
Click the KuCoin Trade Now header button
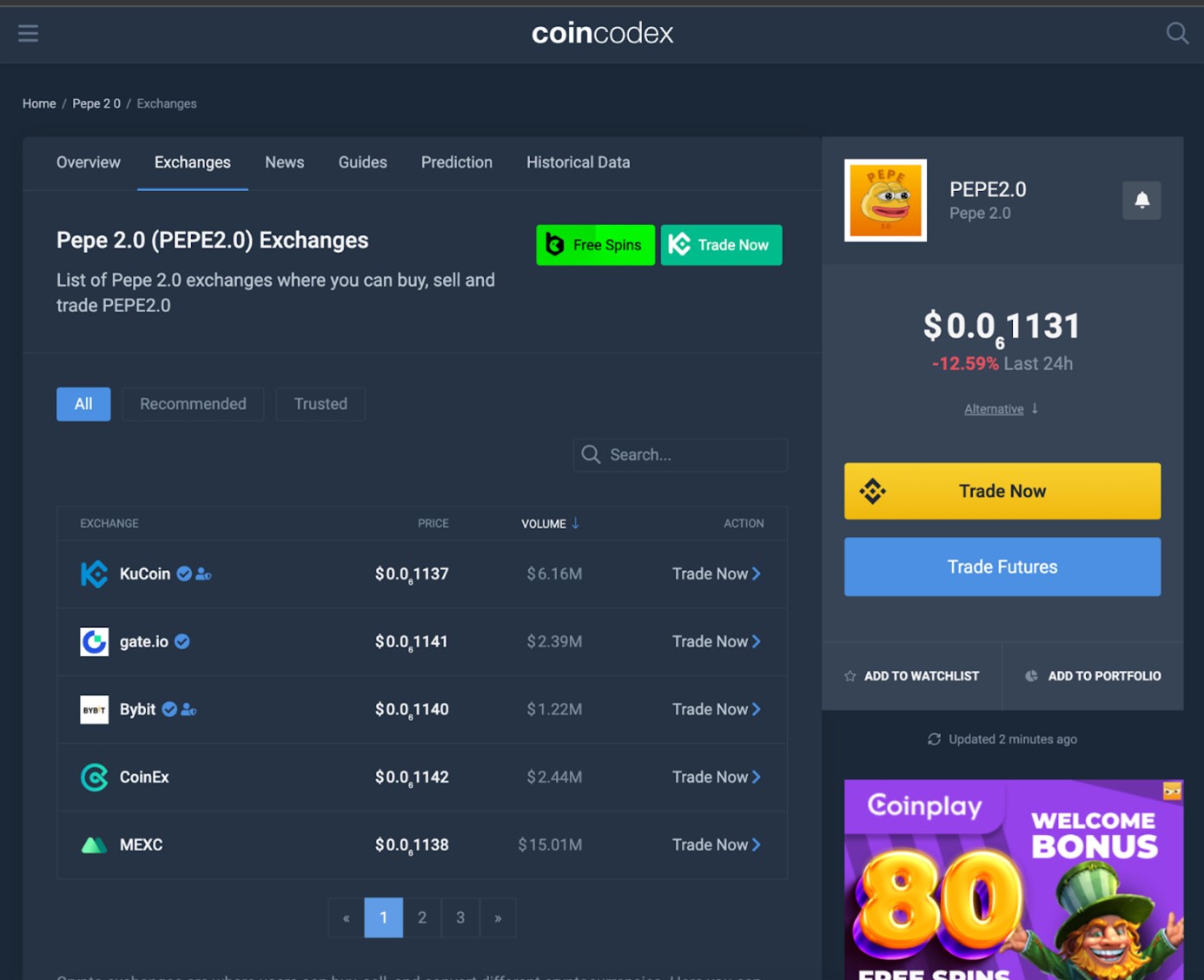point(721,245)
